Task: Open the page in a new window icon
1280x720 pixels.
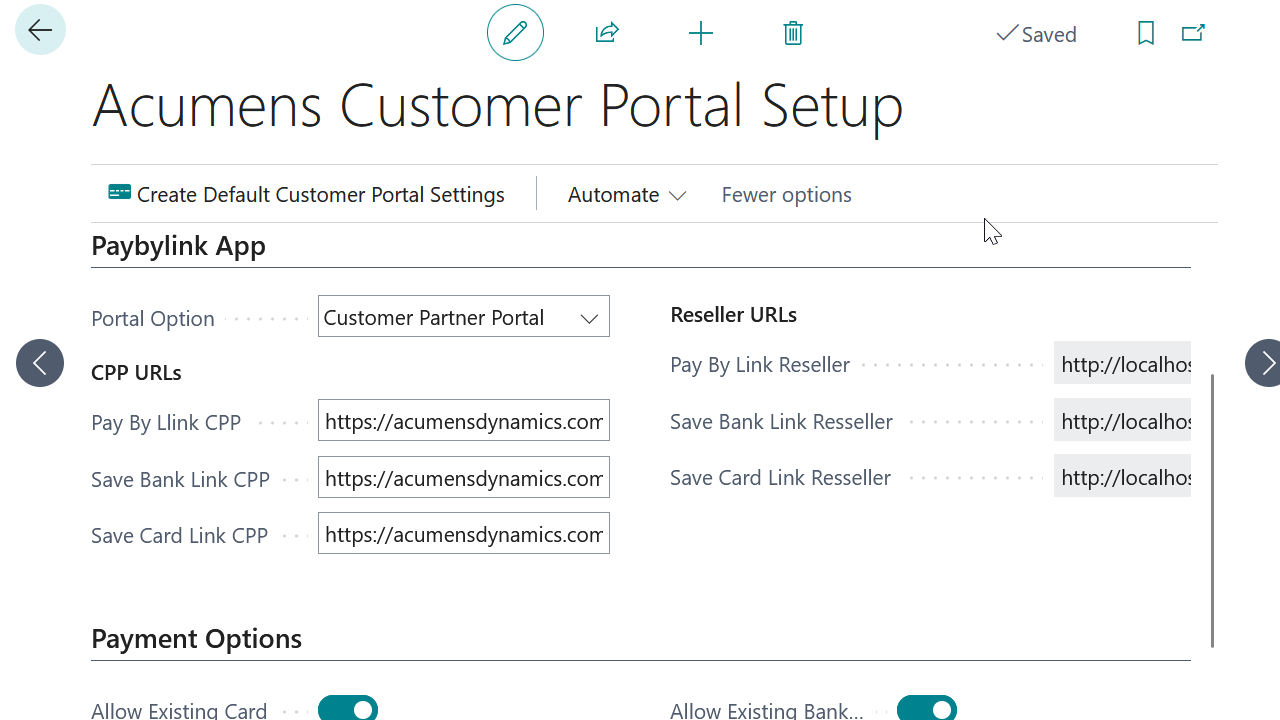Action: 1192,33
